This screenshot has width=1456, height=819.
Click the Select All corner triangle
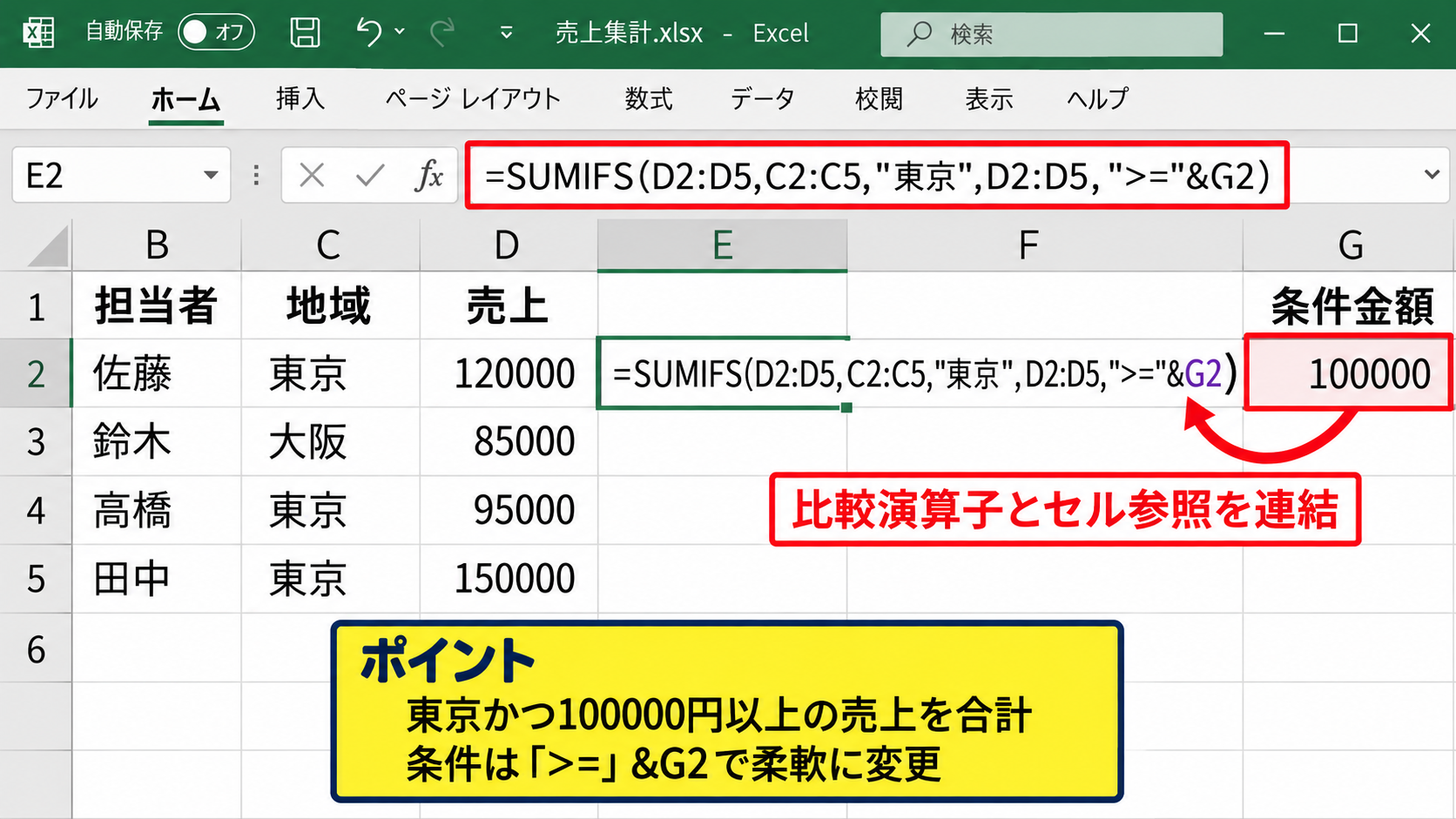[x=47, y=246]
